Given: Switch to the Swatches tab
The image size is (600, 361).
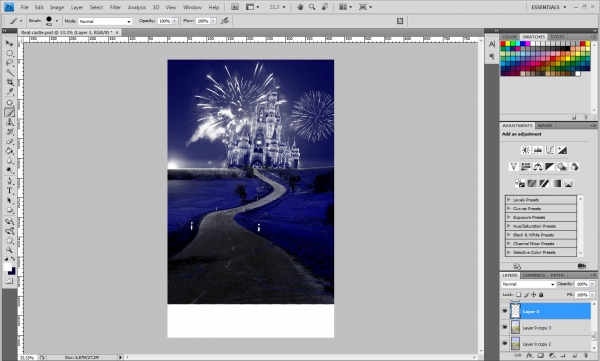Looking at the screenshot, I should [x=533, y=36].
